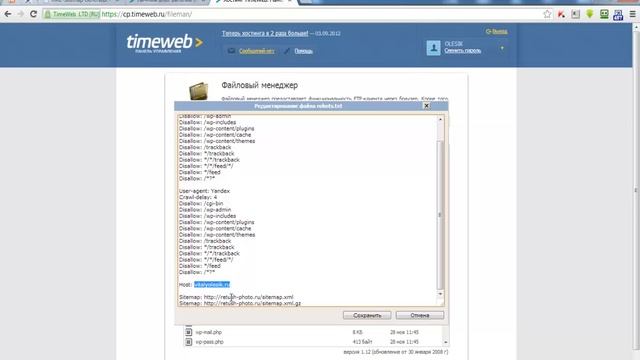Click the envelope messages icon
This screenshot has height=360, width=640.
231,51
